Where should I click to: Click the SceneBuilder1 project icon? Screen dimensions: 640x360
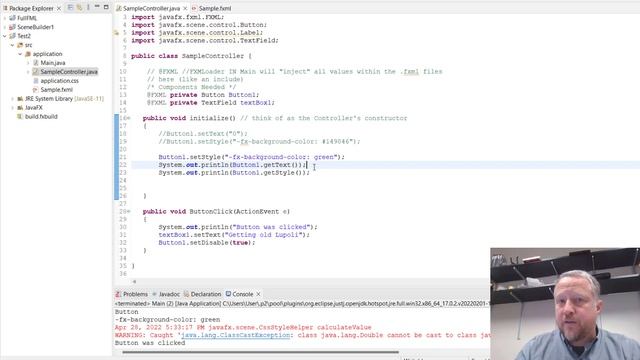click(x=13, y=27)
